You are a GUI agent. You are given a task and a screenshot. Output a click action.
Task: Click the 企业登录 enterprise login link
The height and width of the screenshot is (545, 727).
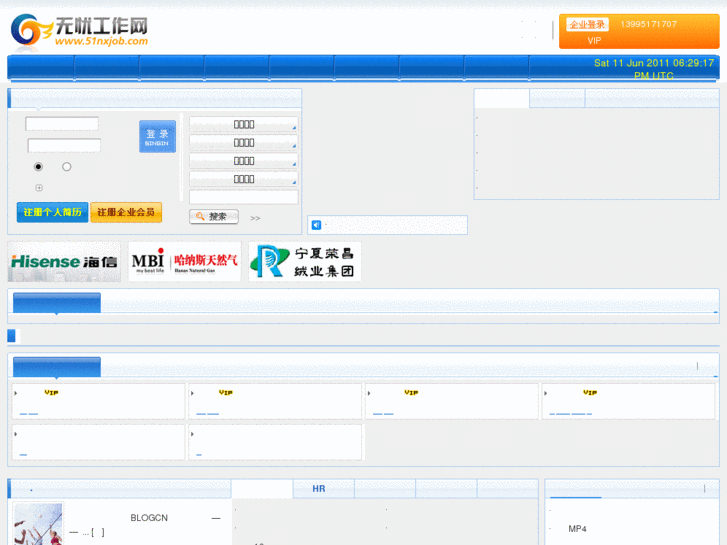(x=587, y=24)
